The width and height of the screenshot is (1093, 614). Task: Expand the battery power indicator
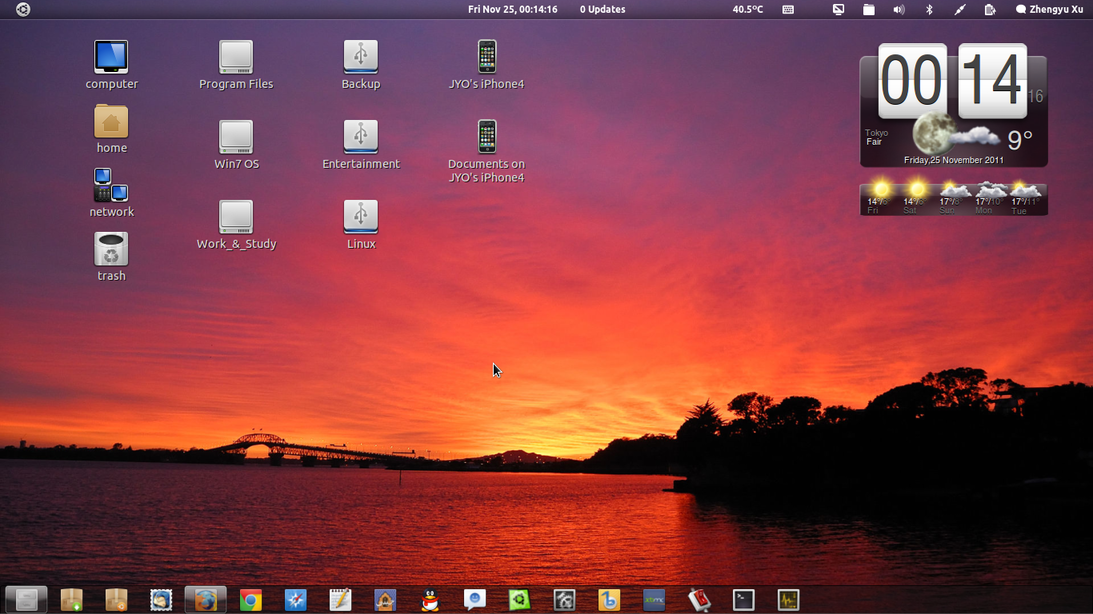coord(989,9)
